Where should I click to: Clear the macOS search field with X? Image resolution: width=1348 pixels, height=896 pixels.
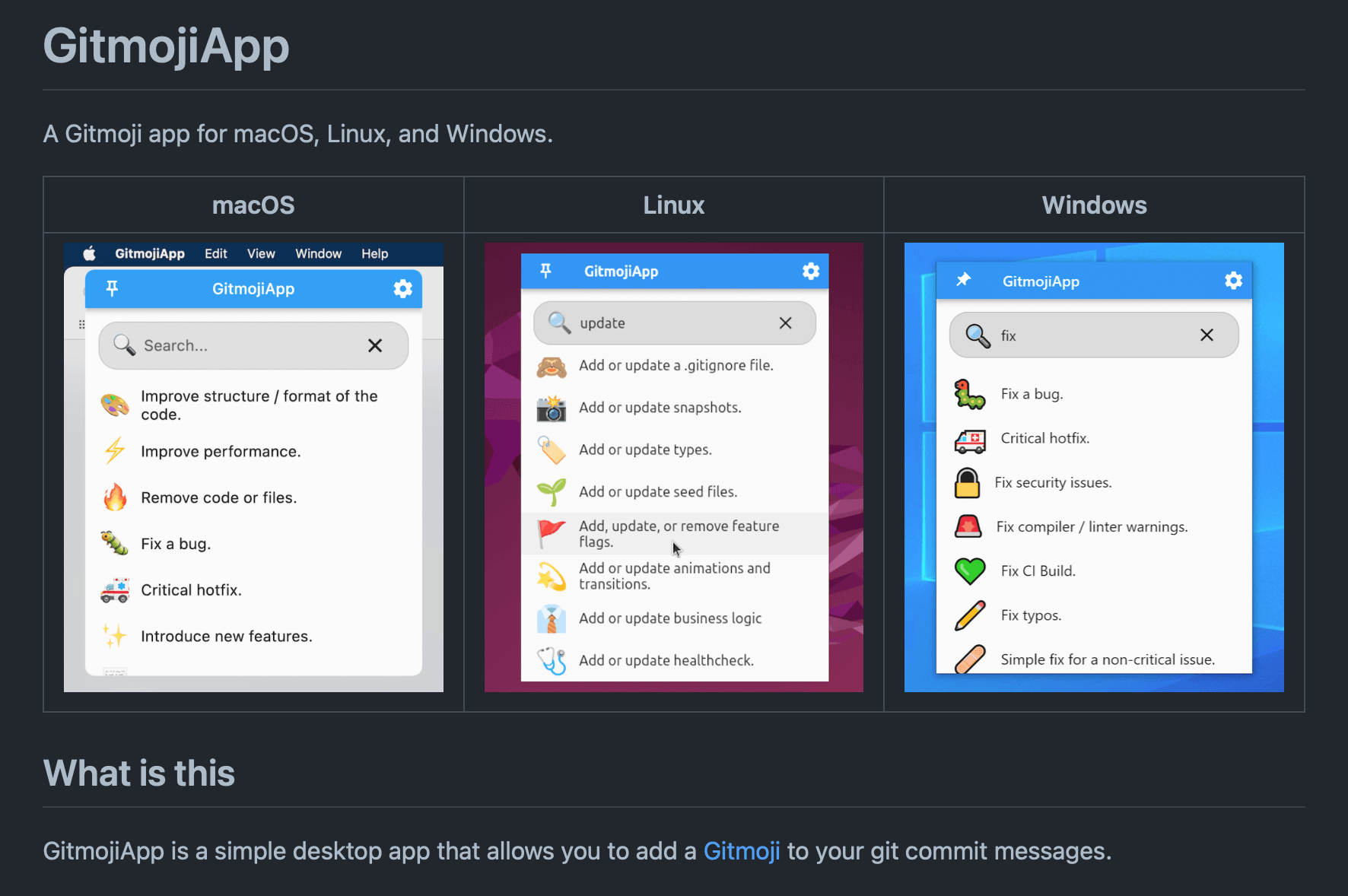point(375,345)
